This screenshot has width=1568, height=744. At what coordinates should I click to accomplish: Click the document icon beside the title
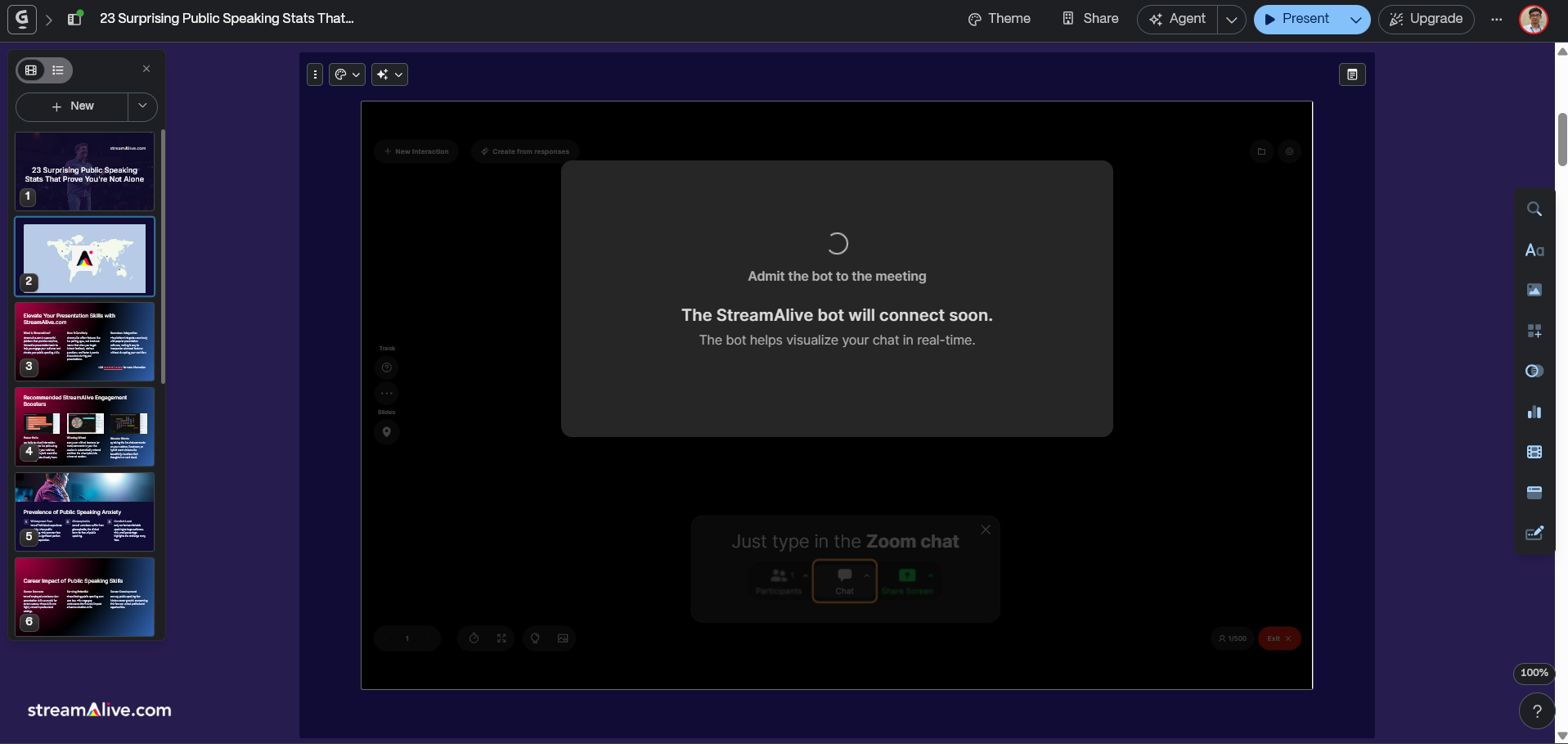click(x=75, y=18)
